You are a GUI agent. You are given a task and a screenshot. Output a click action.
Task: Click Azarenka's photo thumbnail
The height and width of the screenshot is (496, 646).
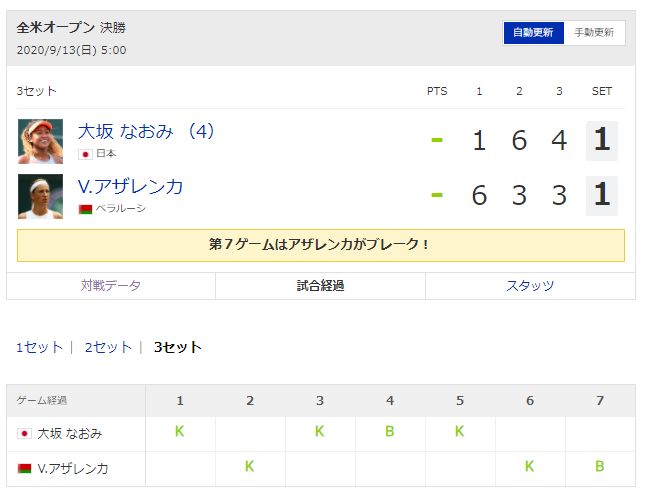click(x=40, y=196)
